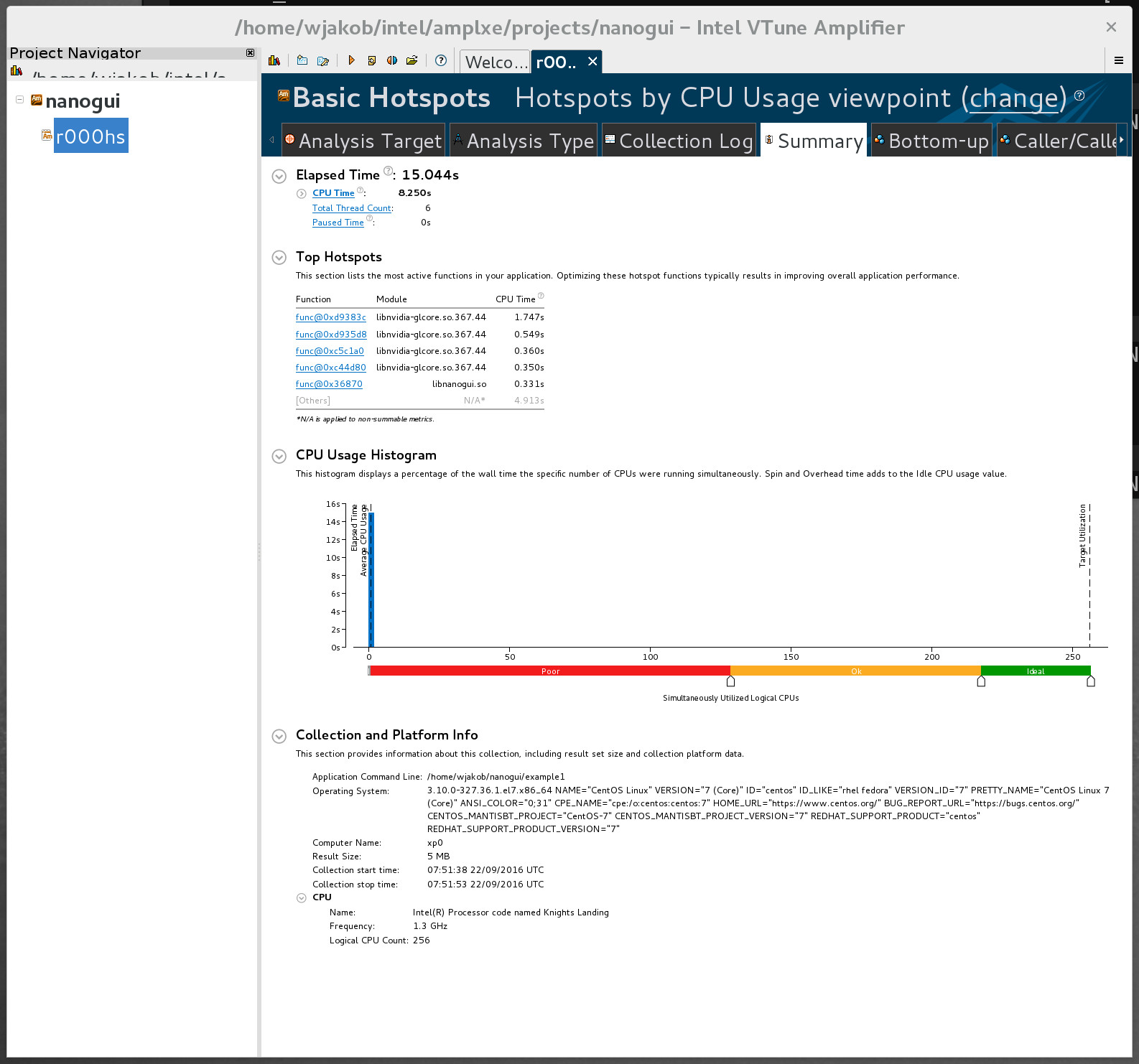Switch to the Bottom-up tab
The image size is (1139, 1064).
pos(931,141)
